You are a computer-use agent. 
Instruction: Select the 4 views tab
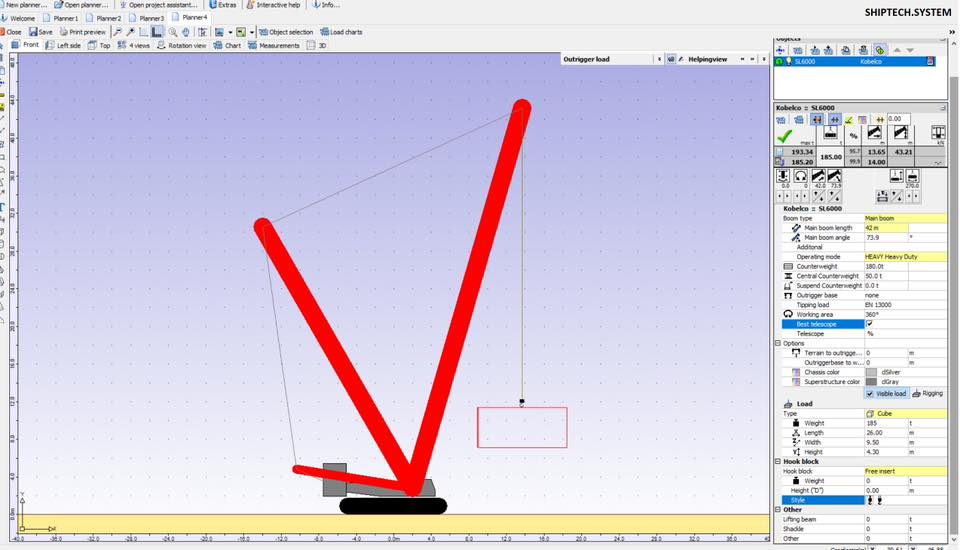(x=133, y=45)
